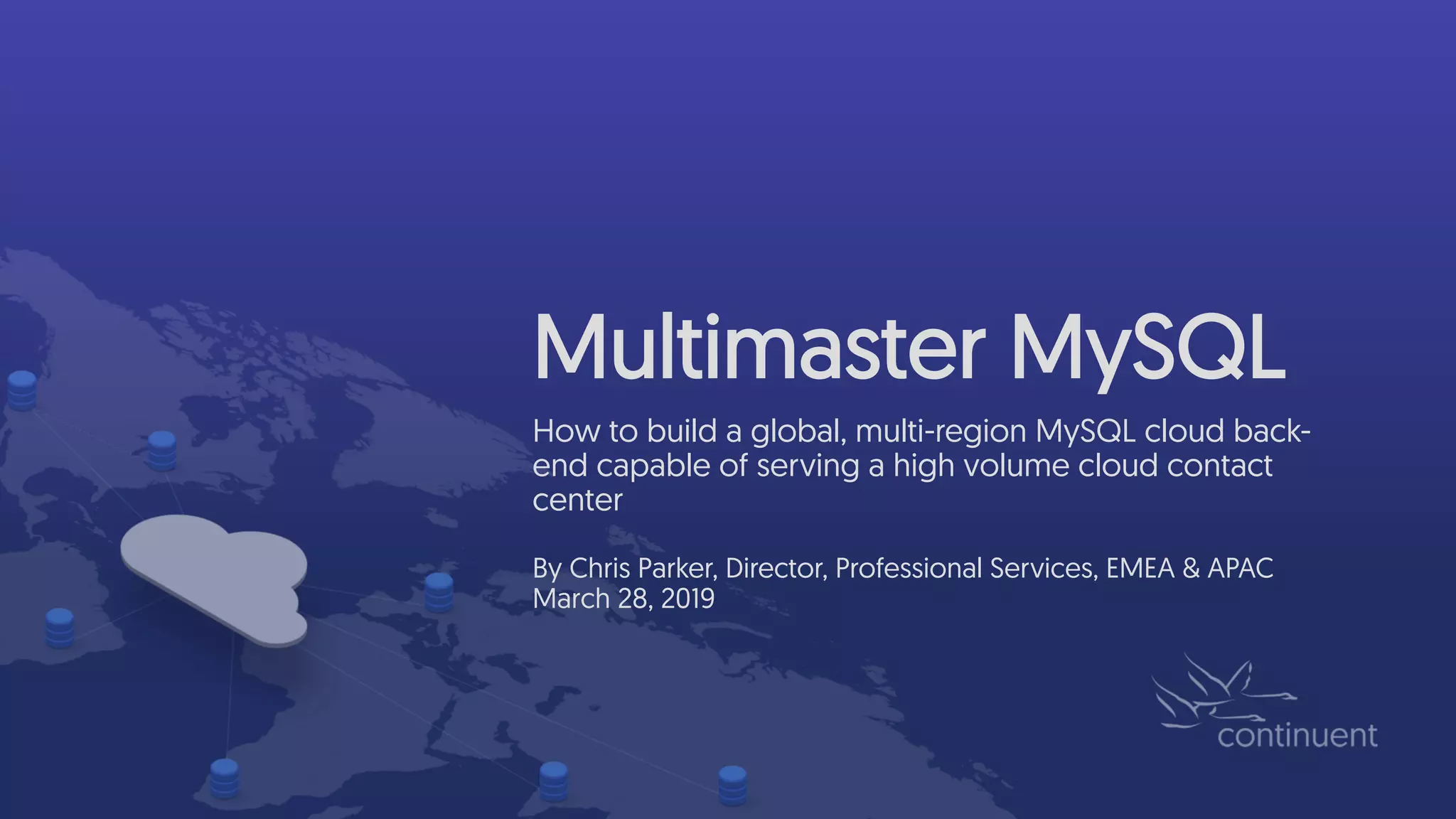Click the date 'March 28, 2019'

click(x=623, y=599)
